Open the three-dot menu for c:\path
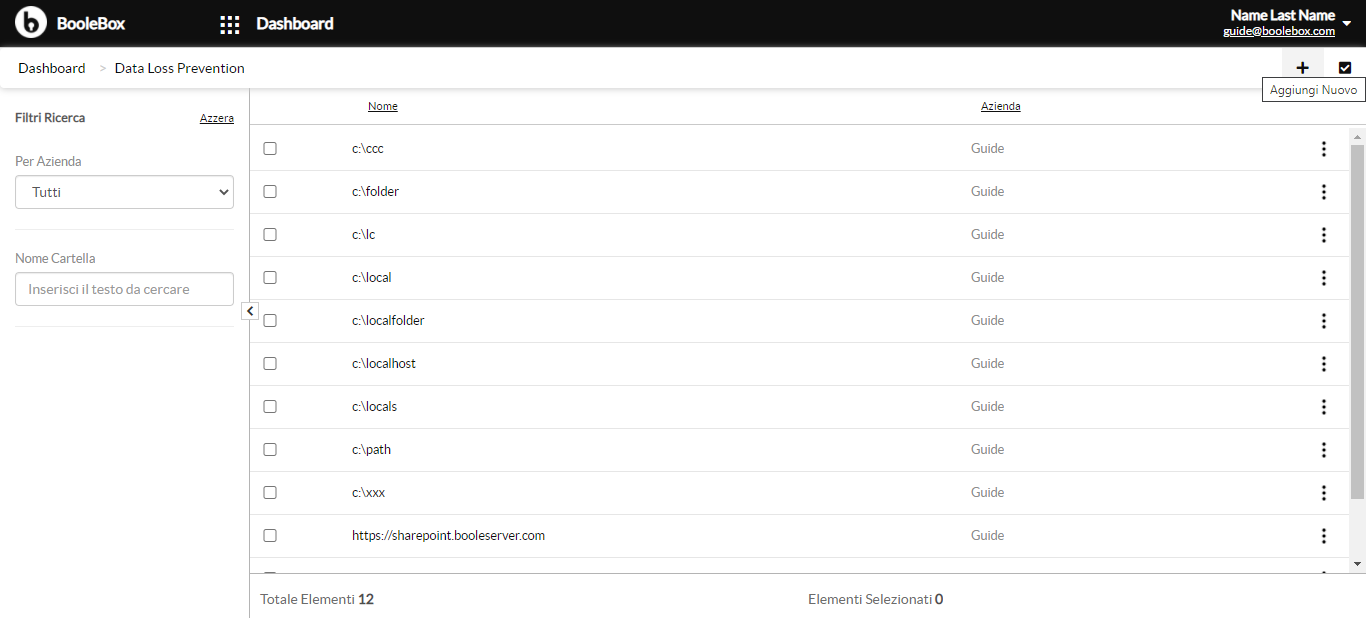 (x=1324, y=450)
